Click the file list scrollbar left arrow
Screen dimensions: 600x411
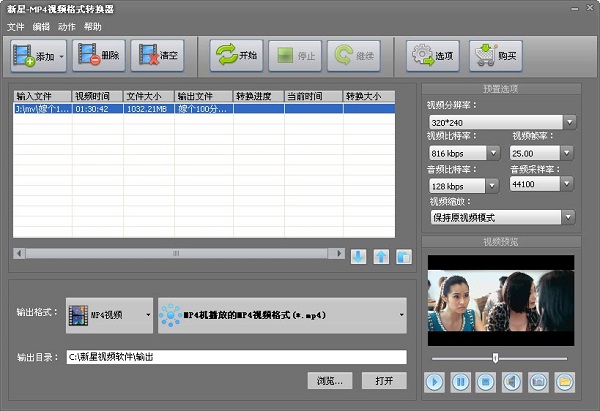coord(19,253)
